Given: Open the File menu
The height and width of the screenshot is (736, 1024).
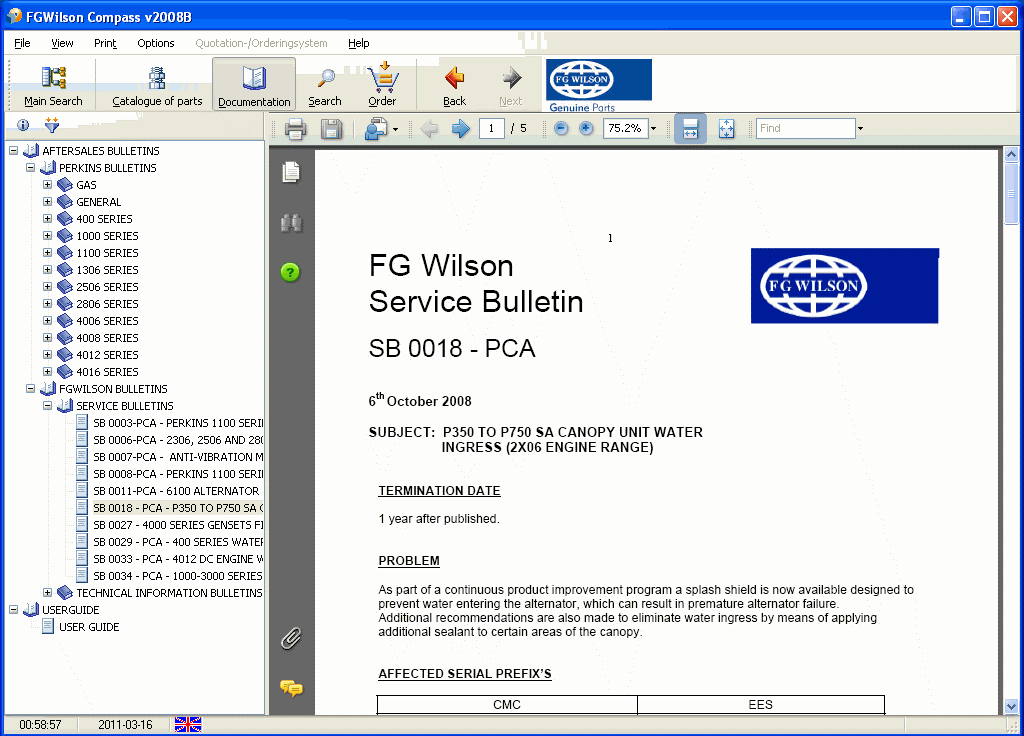Looking at the screenshot, I should click(22, 43).
